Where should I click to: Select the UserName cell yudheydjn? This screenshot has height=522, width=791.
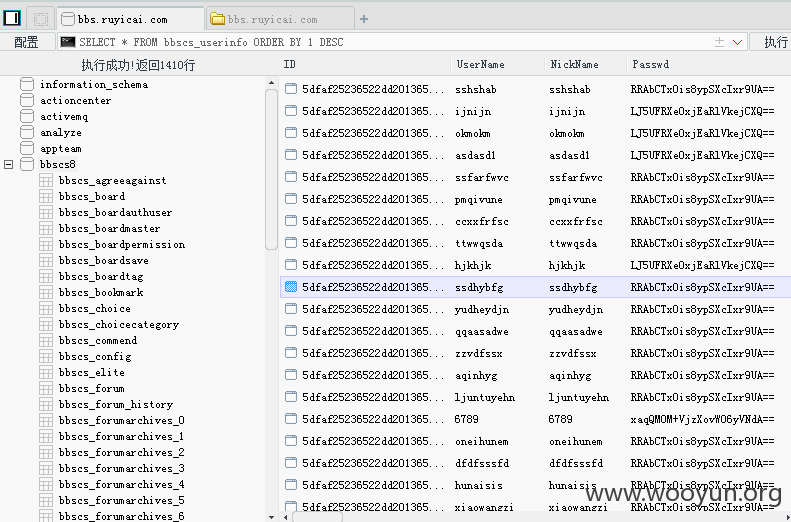click(481, 309)
